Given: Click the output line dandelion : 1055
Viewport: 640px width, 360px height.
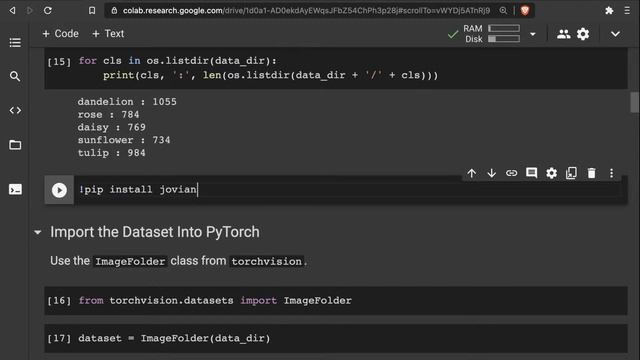Looking at the screenshot, I should tap(127, 102).
